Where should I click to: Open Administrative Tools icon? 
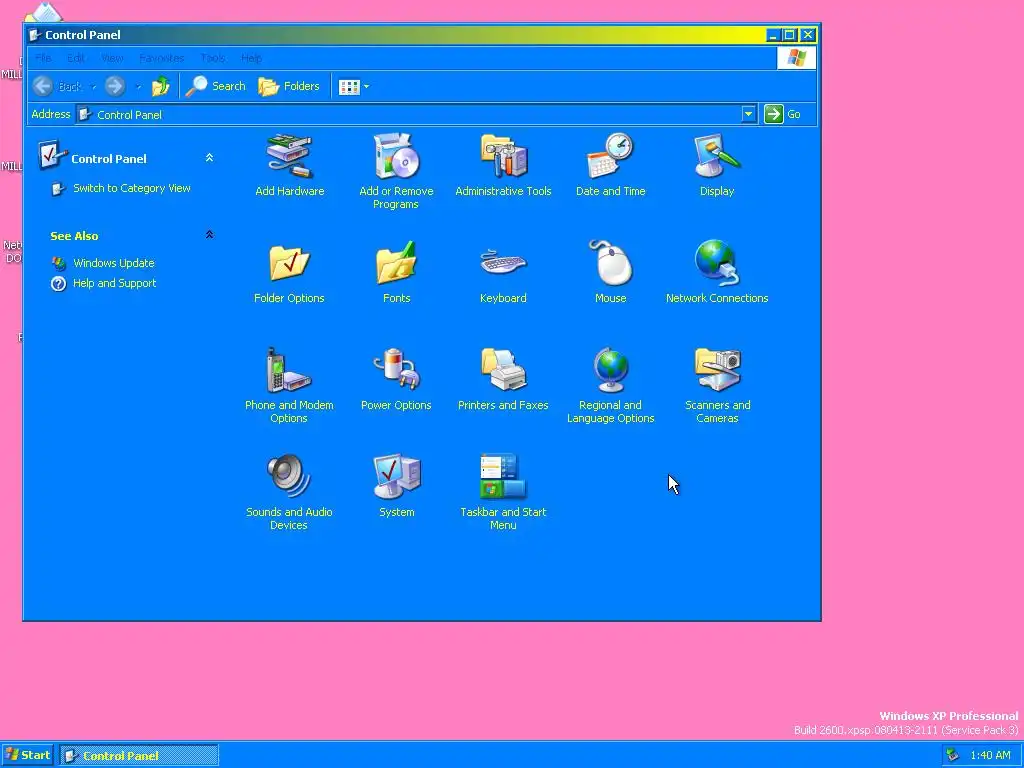(x=503, y=165)
